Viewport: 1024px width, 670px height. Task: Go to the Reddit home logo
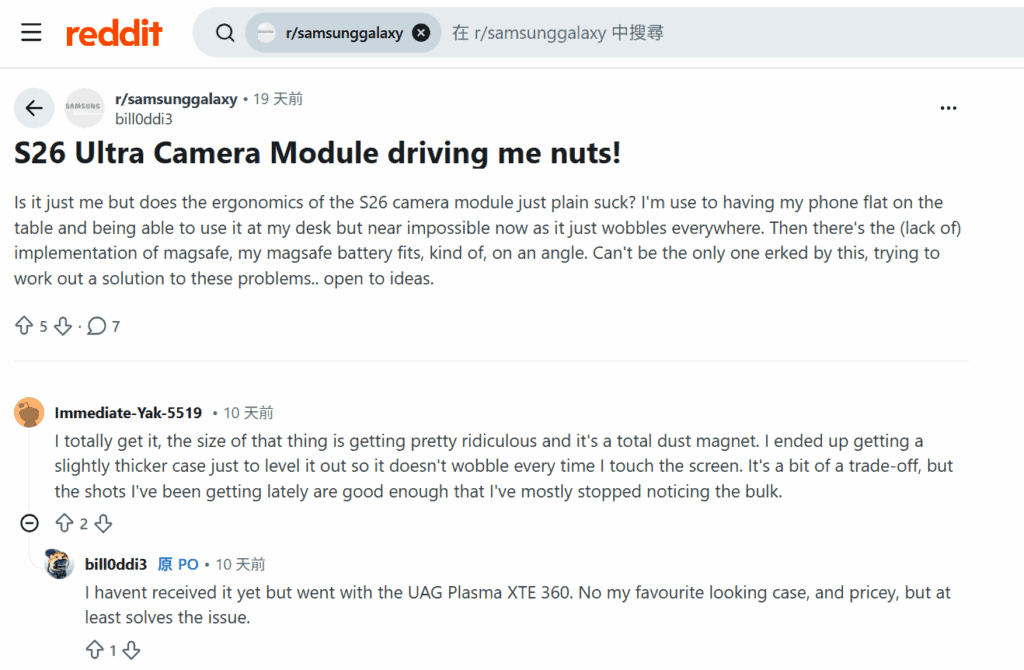point(114,33)
